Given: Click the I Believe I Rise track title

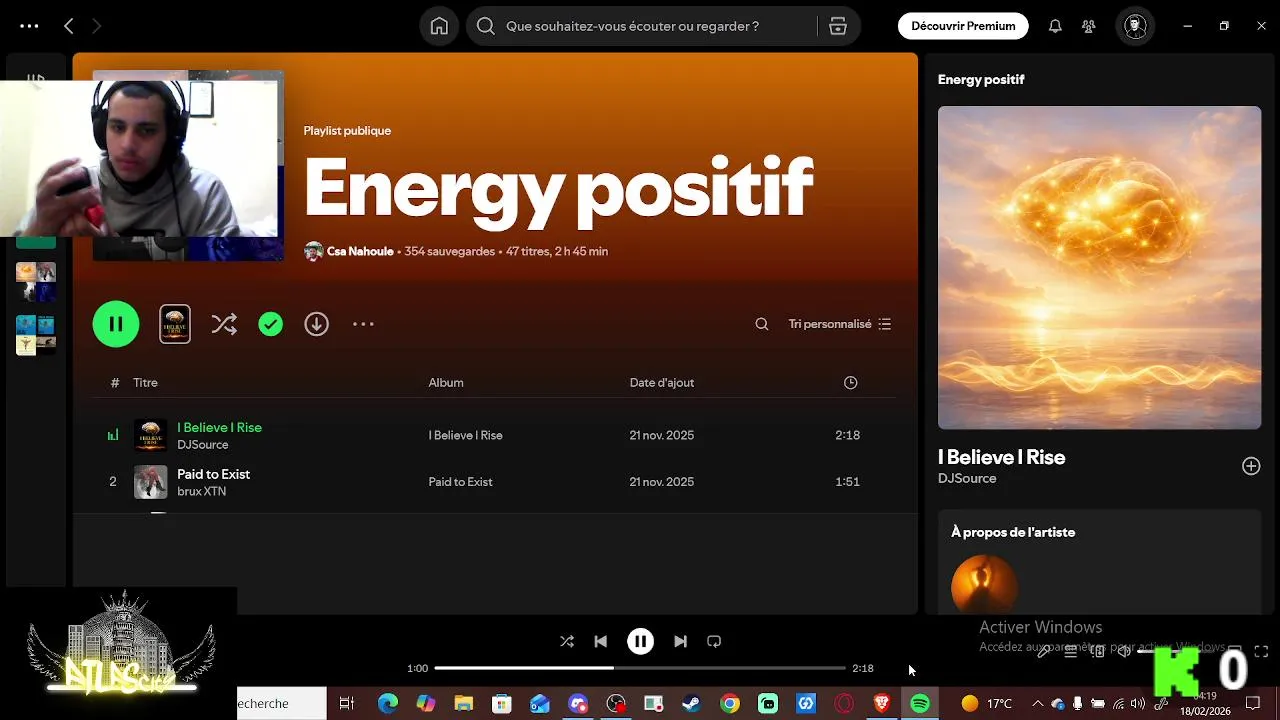Looking at the screenshot, I should point(219,427).
